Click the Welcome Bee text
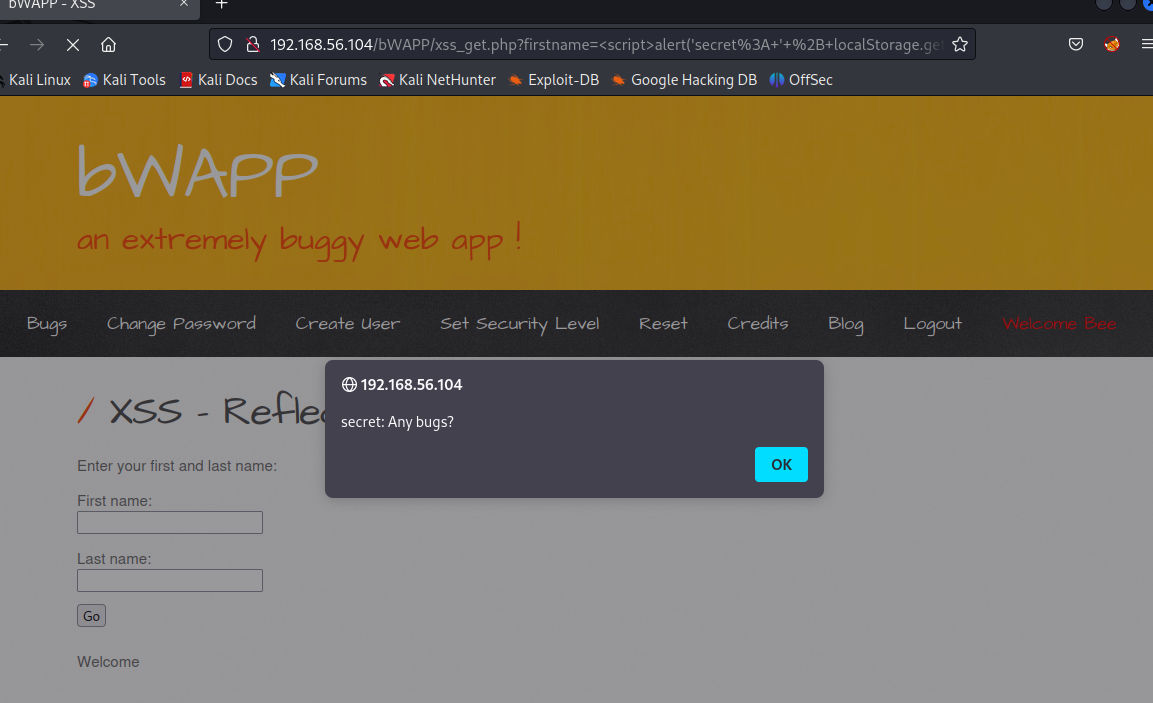Screen dimensions: 1153x703 pos(1059,324)
